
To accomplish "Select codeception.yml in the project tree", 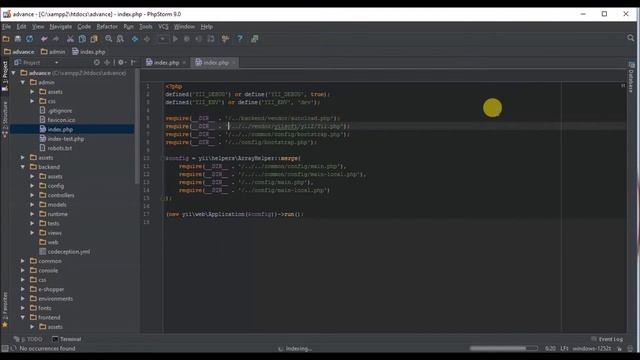I will pos(64,251).
